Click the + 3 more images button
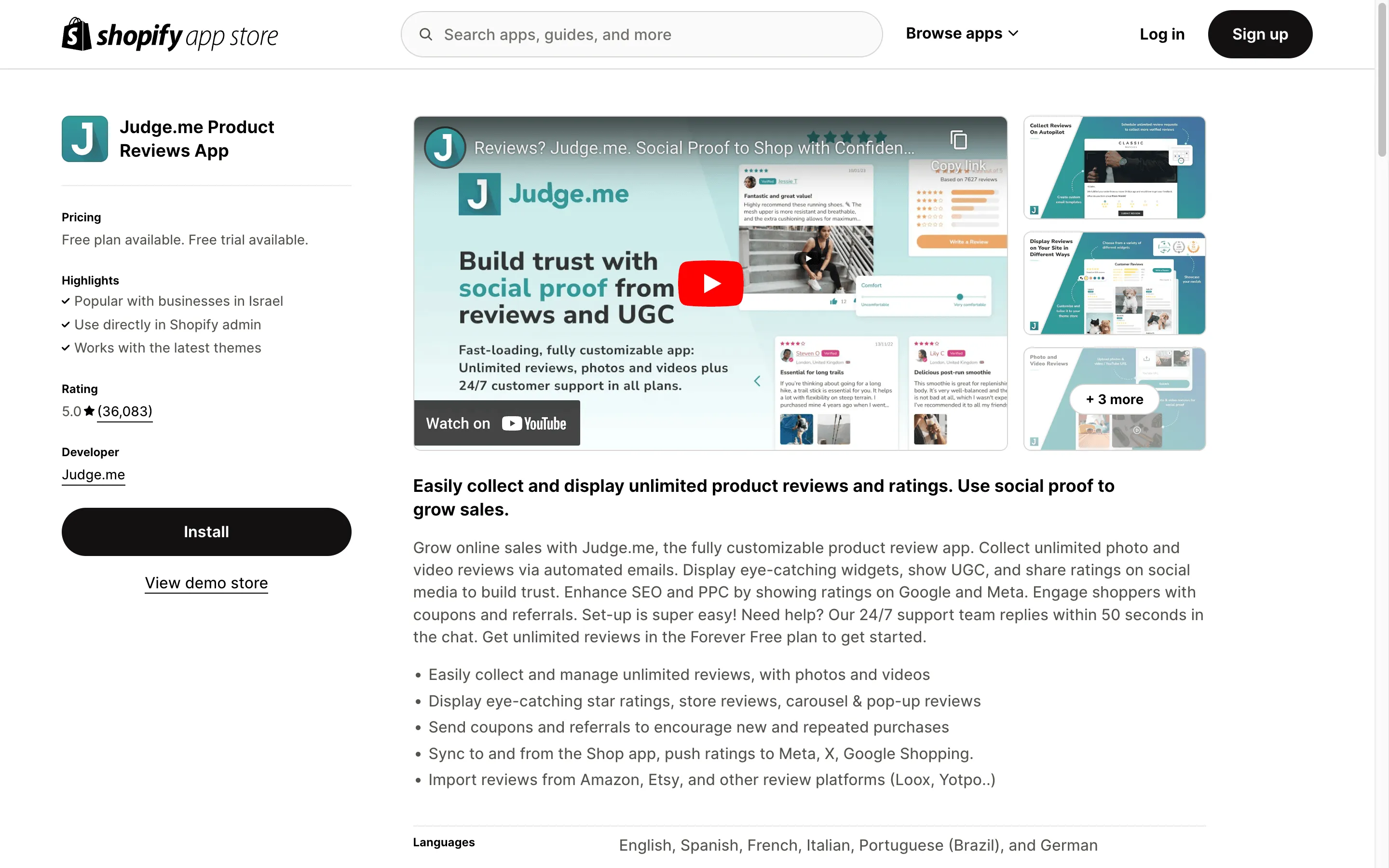Screen dimensions: 1389x868 pyautogui.click(x=1114, y=399)
